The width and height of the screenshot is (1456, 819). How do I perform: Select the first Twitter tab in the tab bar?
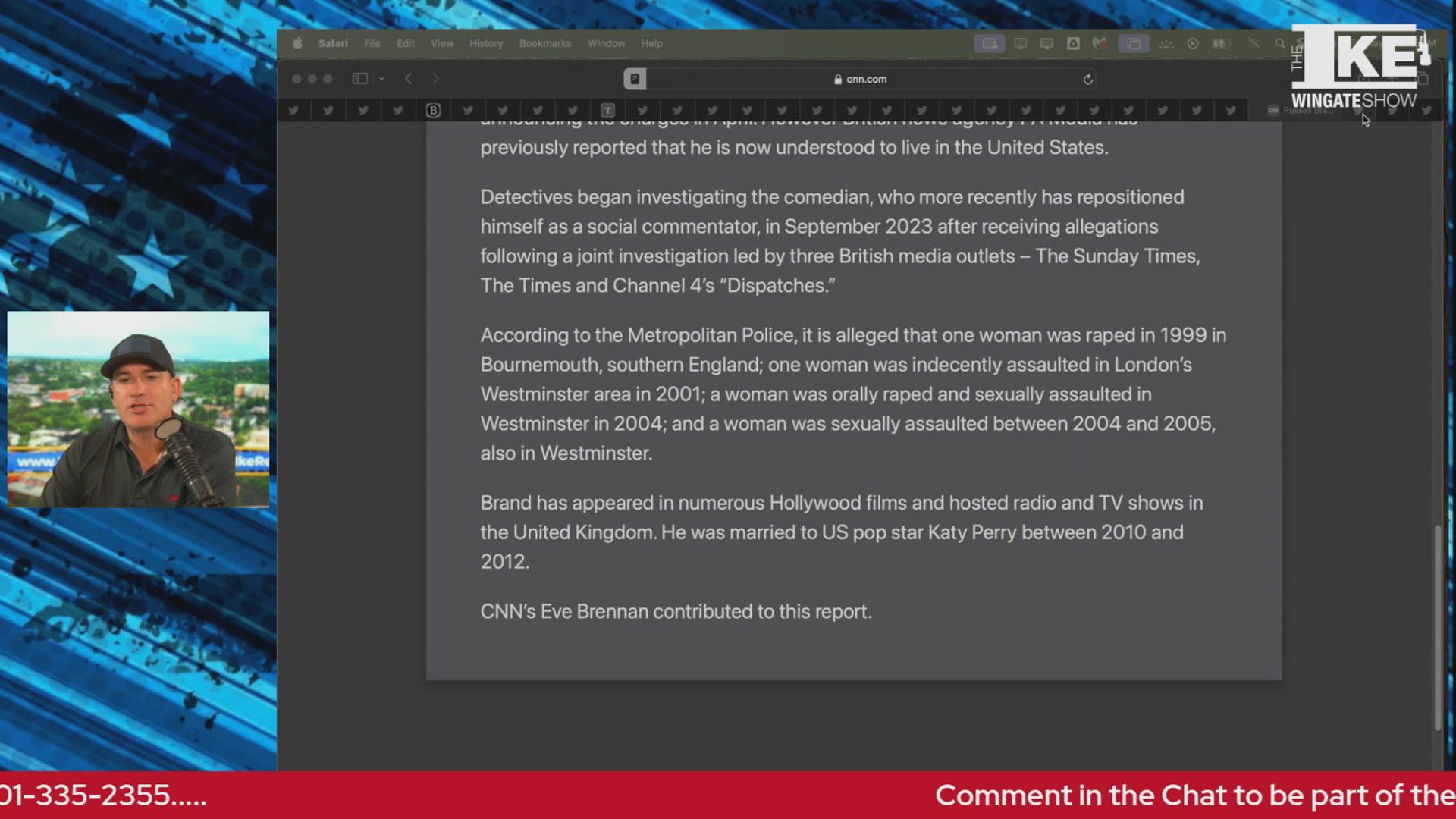click(293, 110)
